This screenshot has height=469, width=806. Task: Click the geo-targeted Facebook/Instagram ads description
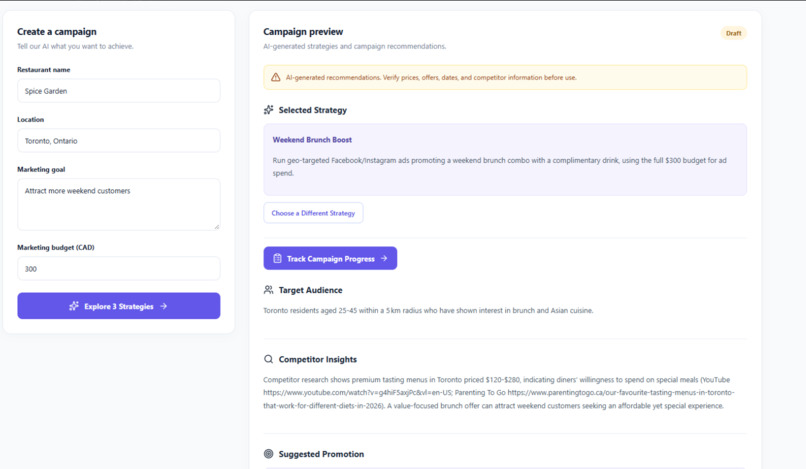500,167
